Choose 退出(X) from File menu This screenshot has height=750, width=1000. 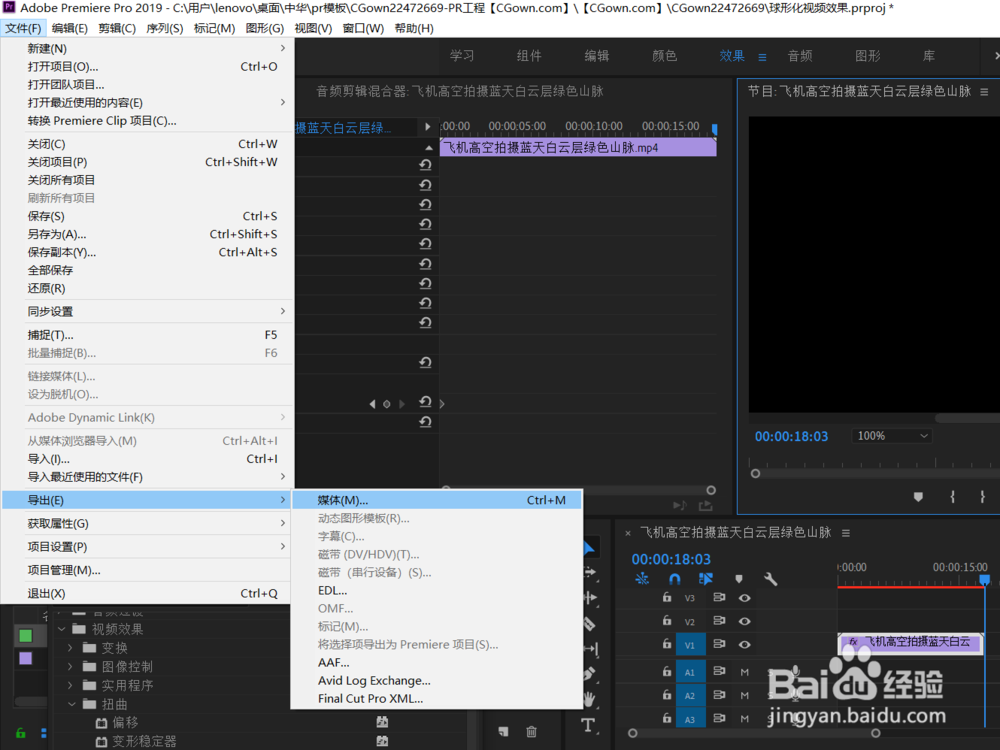pyautogui.click(x=147, y=593)
